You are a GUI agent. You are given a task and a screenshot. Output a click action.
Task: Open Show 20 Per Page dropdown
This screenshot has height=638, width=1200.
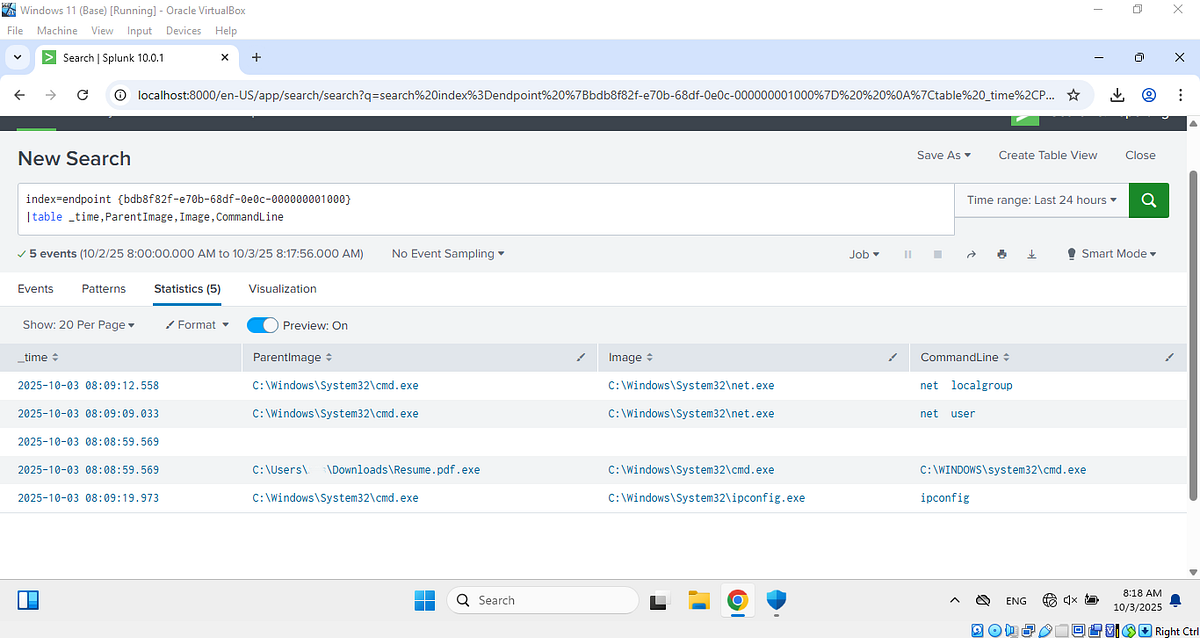click(x=78, y=325)
